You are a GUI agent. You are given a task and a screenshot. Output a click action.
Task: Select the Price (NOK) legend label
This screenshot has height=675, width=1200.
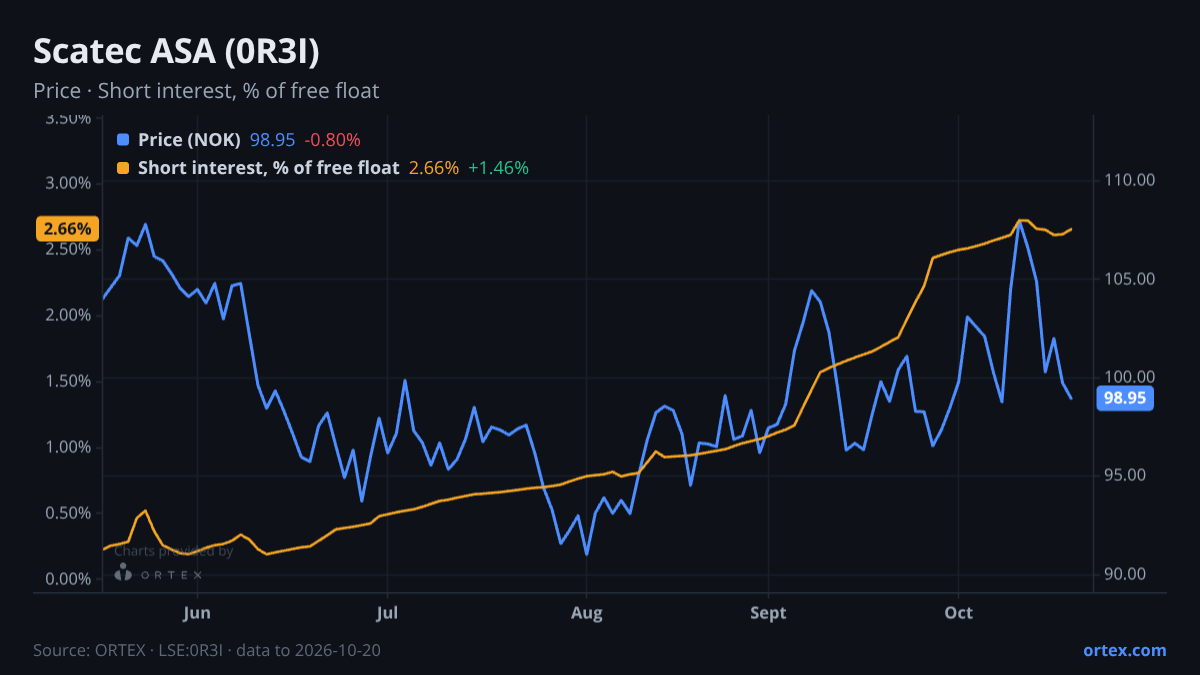tap(189, 140)
